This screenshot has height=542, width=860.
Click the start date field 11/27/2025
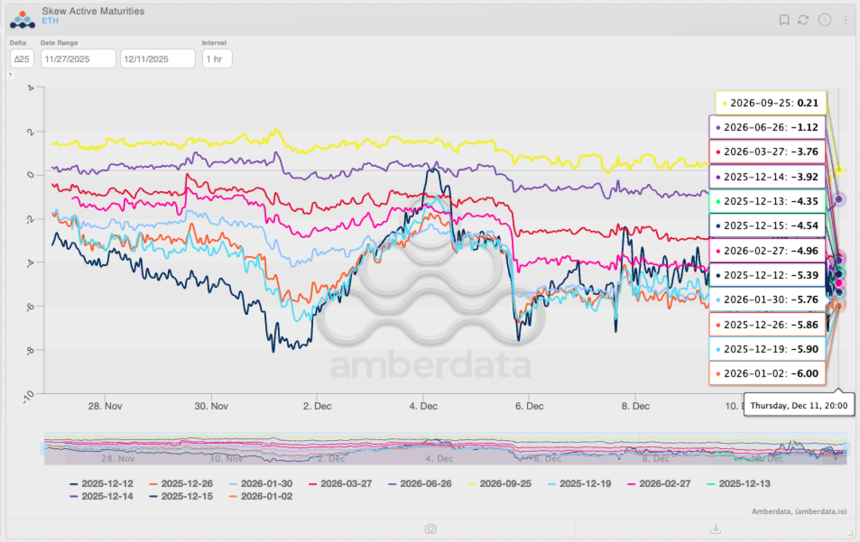[x=76, y=59]
